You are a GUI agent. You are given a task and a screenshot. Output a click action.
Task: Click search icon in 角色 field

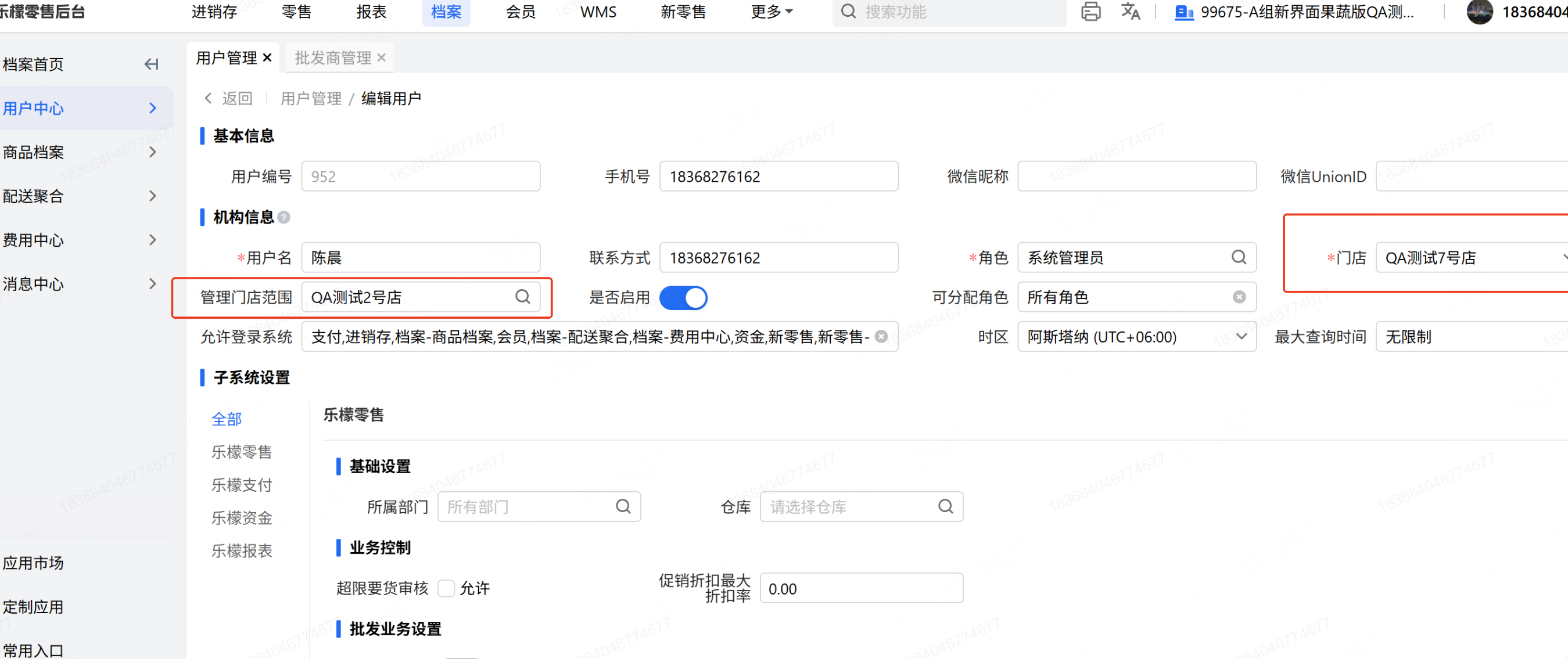click(1239, 257)
